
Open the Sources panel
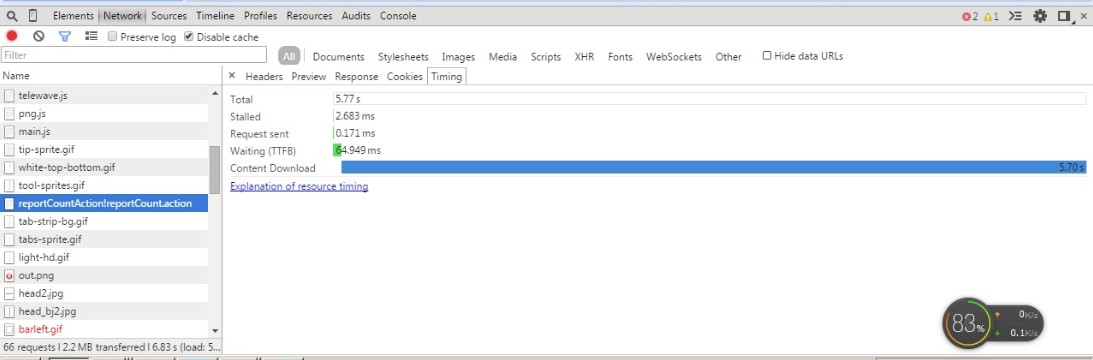click(169, 15)
